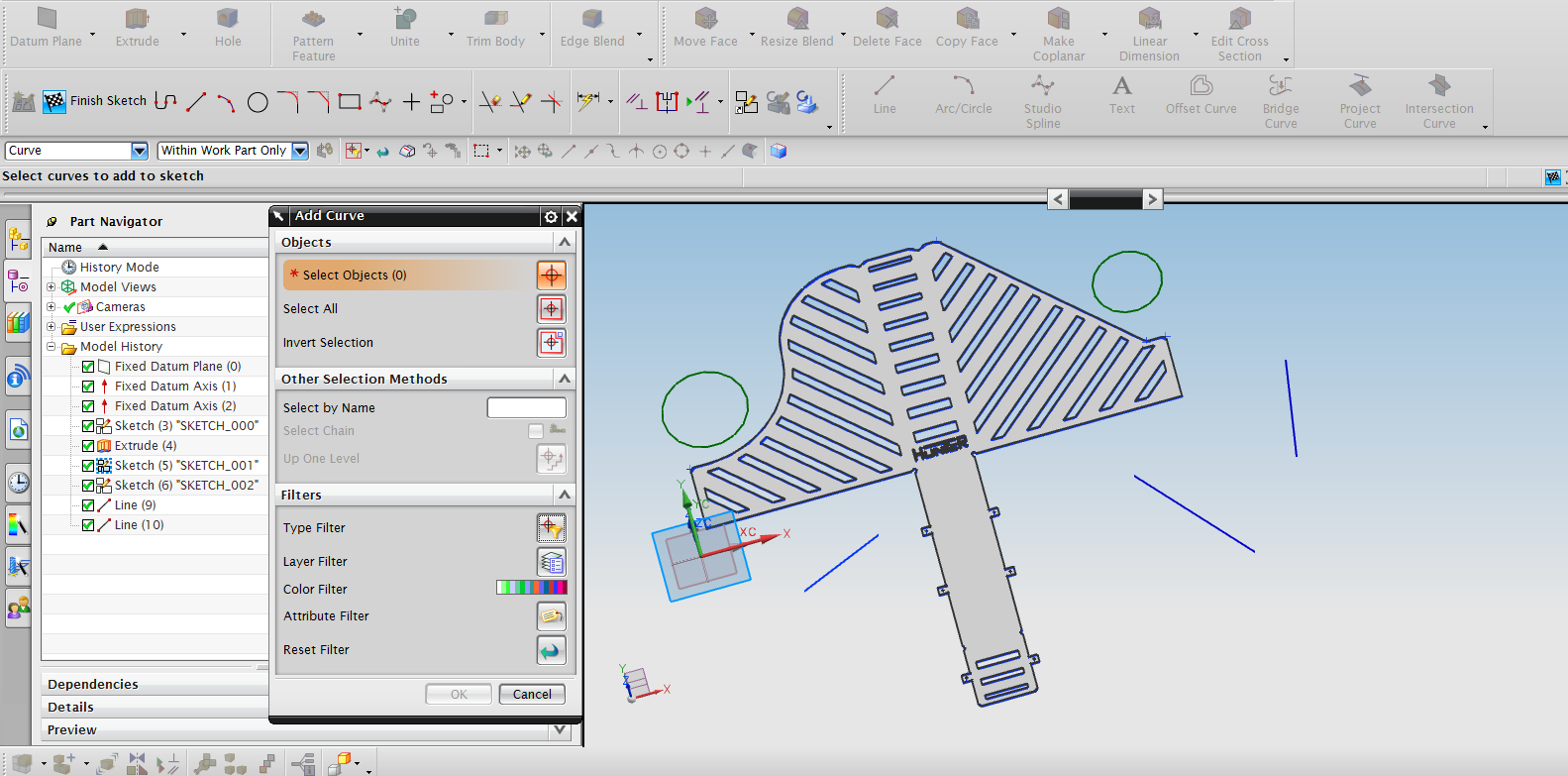
Task: Click the Color Filter swatch
Action: click(x=531, y=589)
